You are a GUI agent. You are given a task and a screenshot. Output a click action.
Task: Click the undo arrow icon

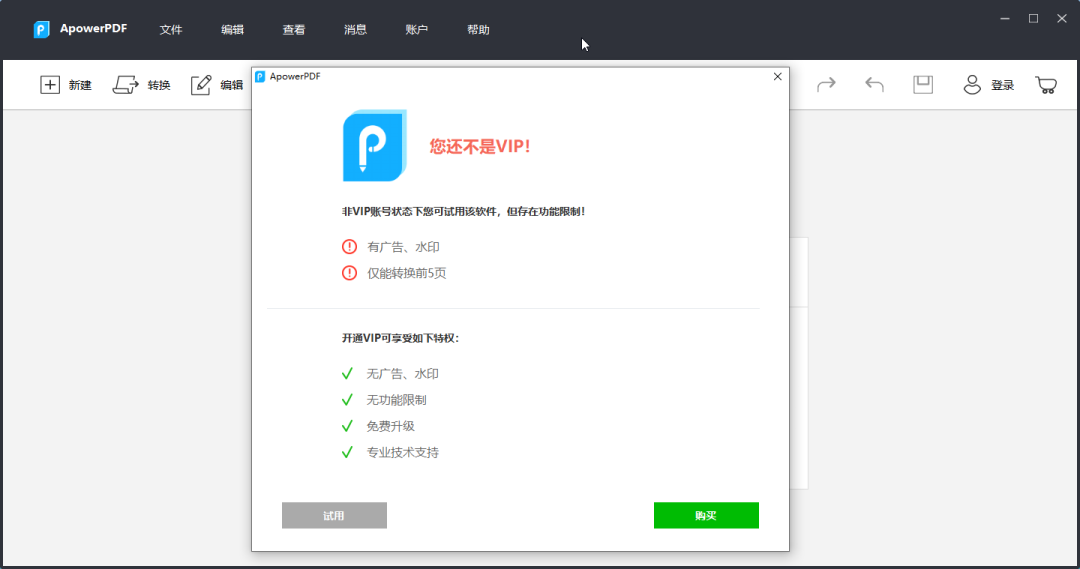(875, 85)
